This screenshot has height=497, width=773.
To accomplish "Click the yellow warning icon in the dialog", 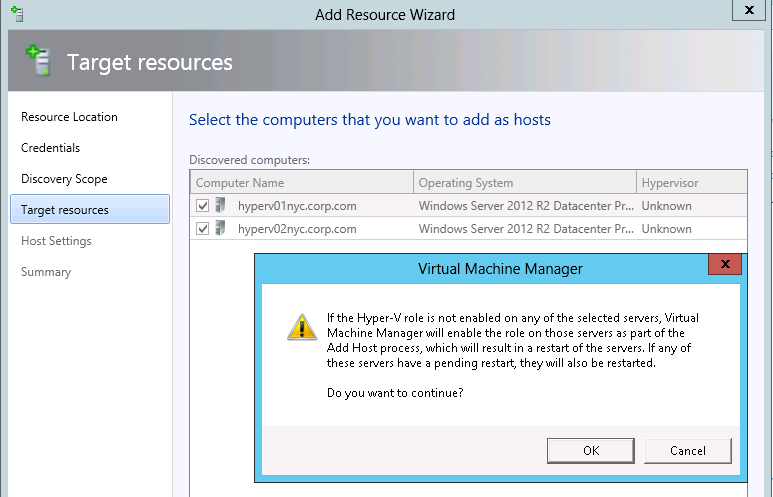I will [302, 327].
